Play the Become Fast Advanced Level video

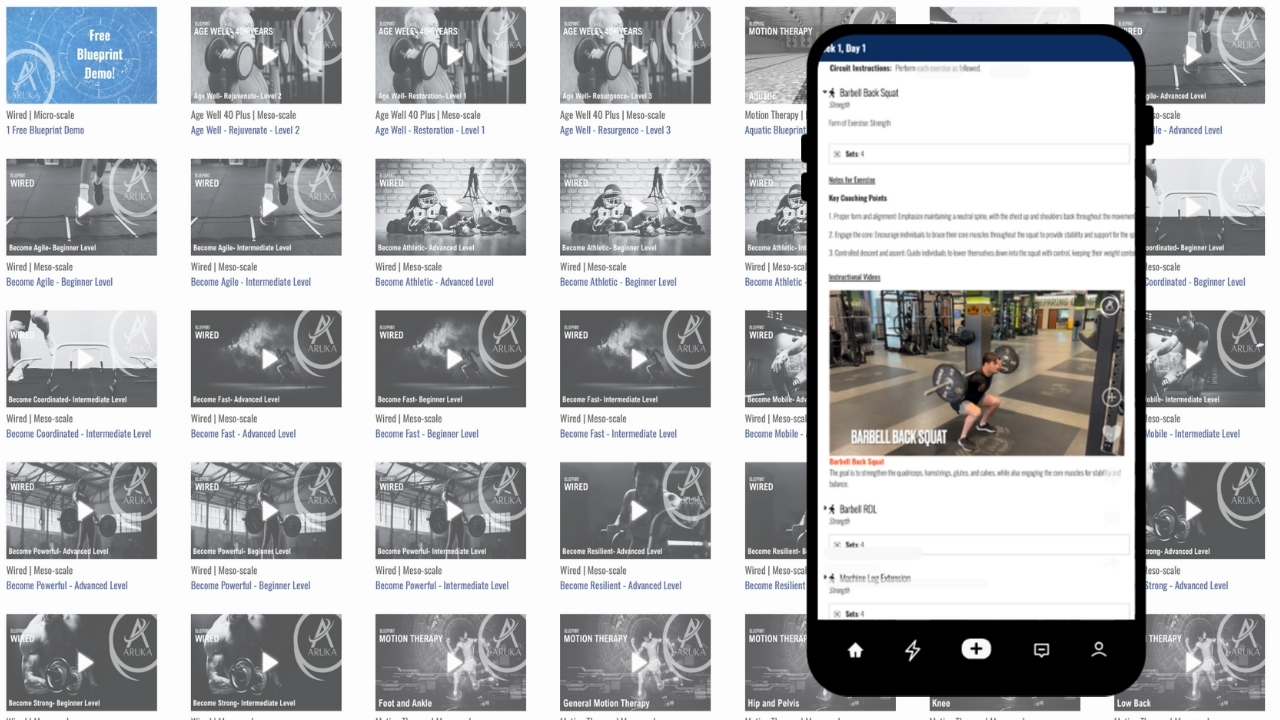click(270, 359)
